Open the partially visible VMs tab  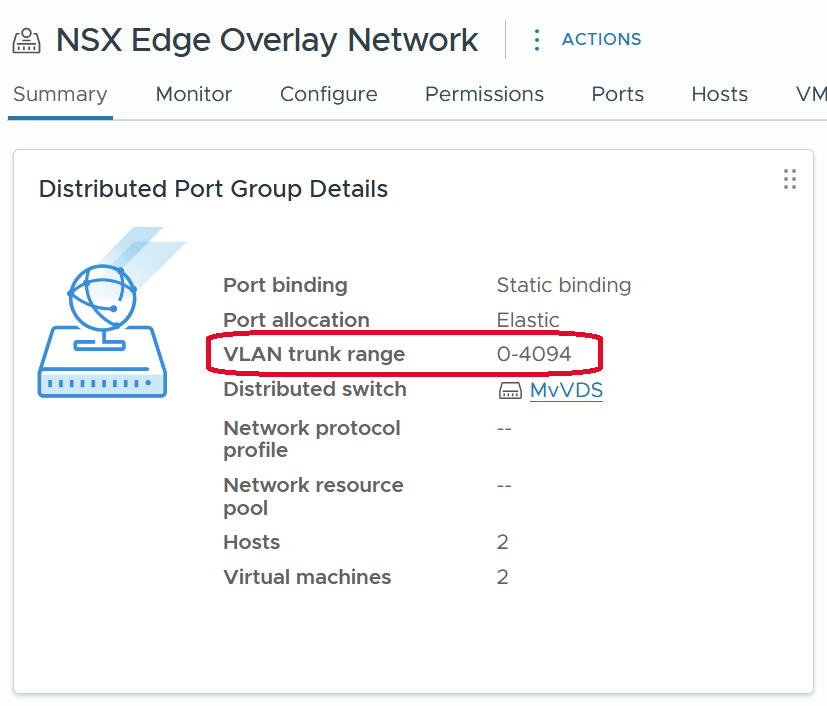coord(810,94)
